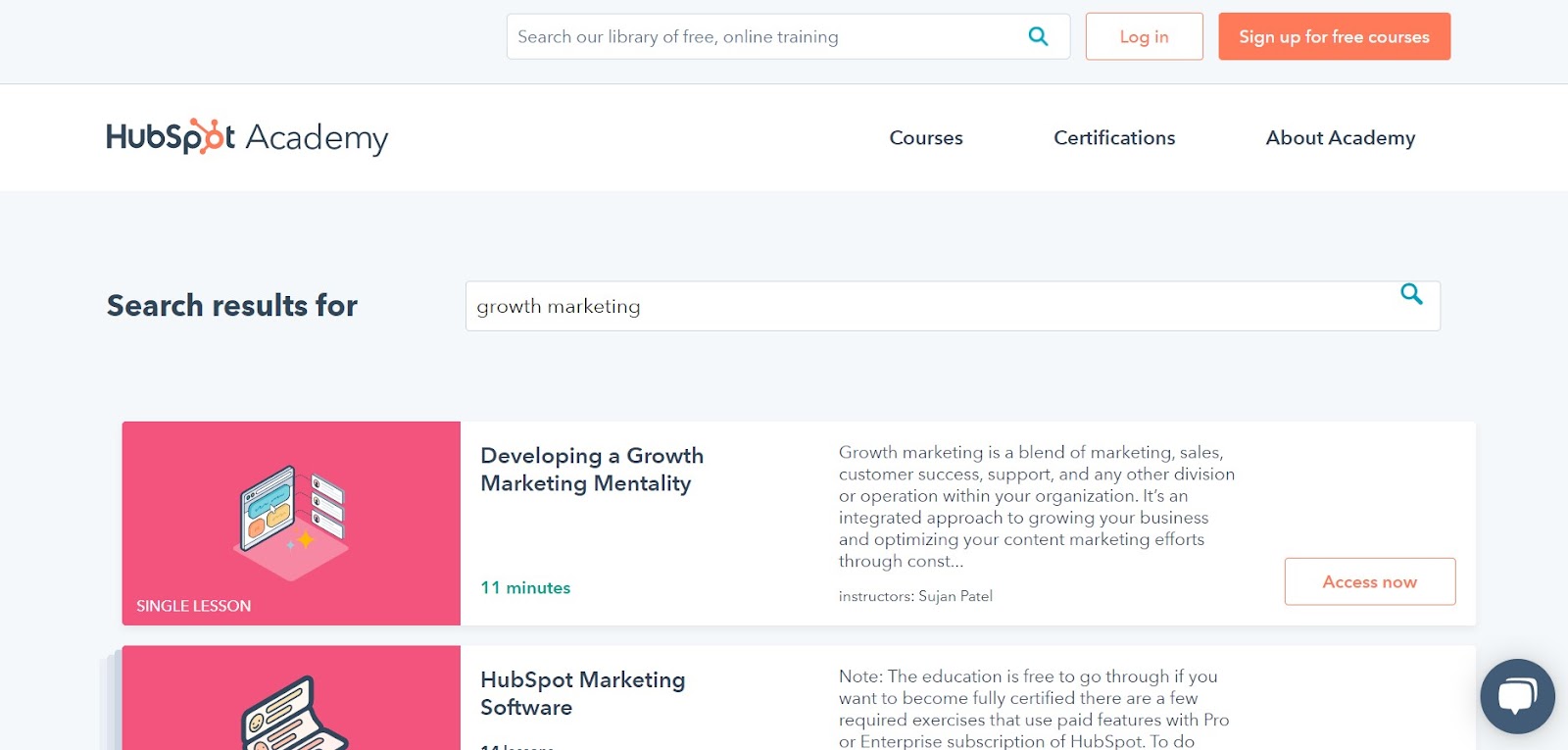The image size is (1568, 750).
Task: Select the Single Lesson thumbnail for Growth Marketing
Action: pos(291,524)
